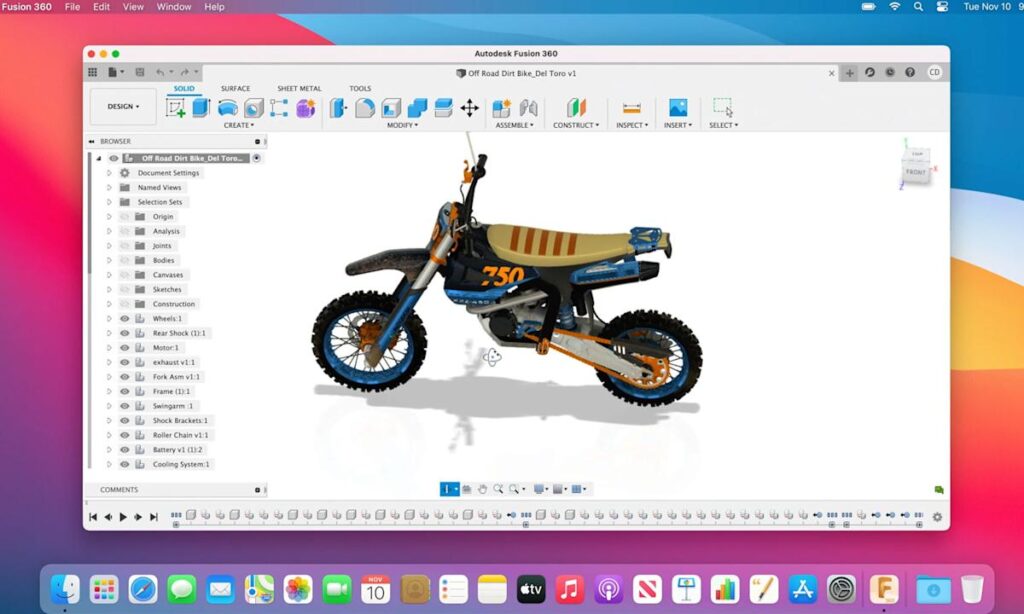Viewport: 1024px width, 614px height.
Task: Expand the Origin folder in the browser
Action: 110,216
